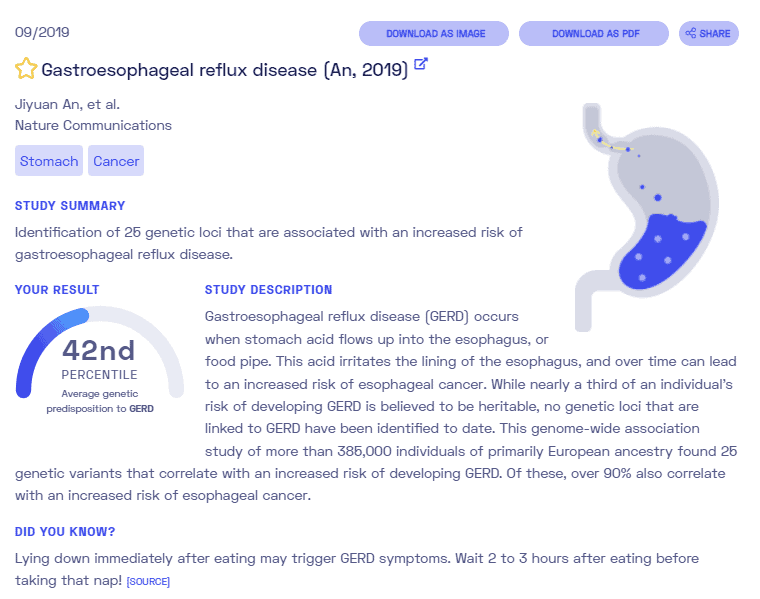Viewport: 760px width, 599px height.
Task: Click the 09/2019 date label
Action: [x=42, y=32]
